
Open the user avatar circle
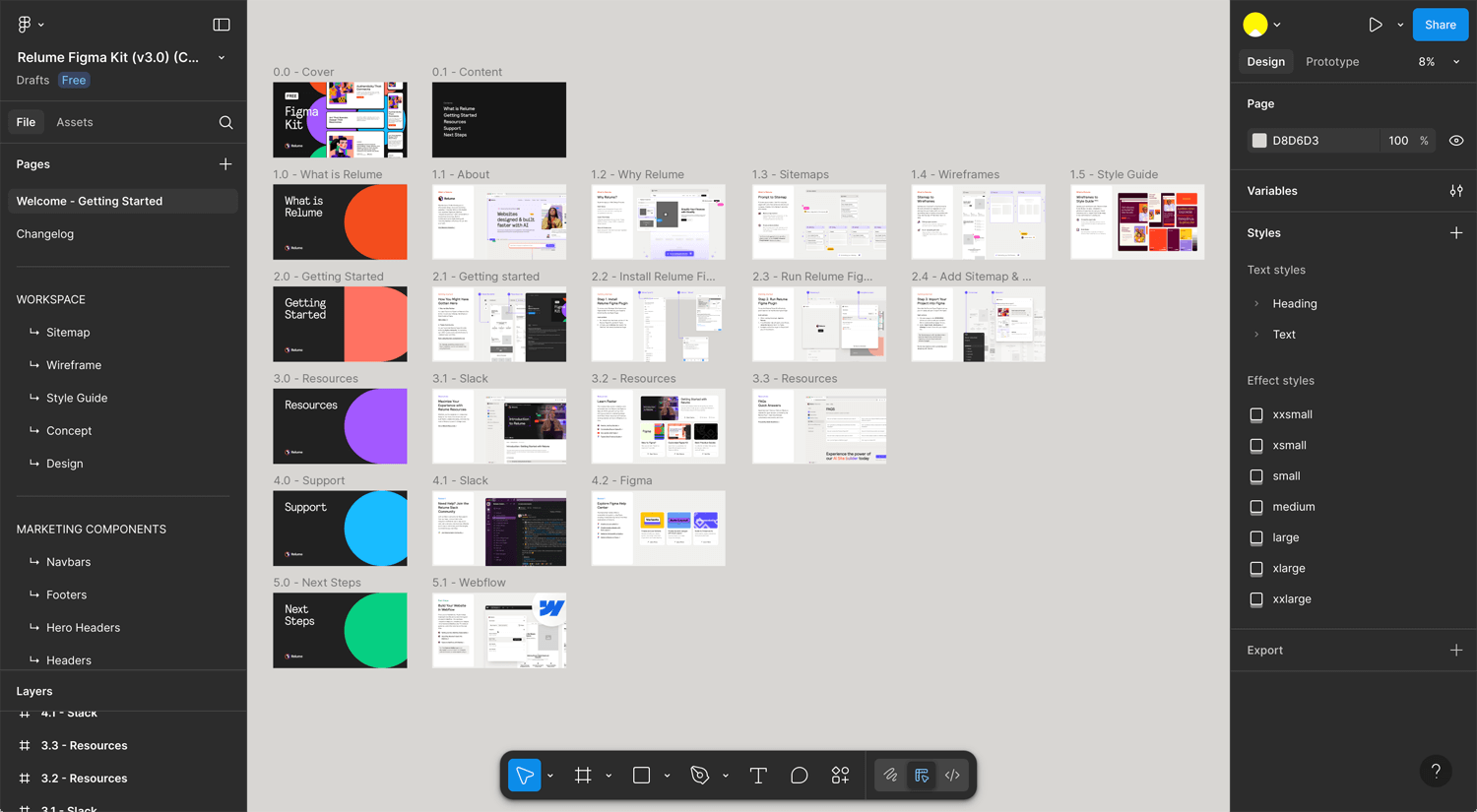tap(1255, 25)
